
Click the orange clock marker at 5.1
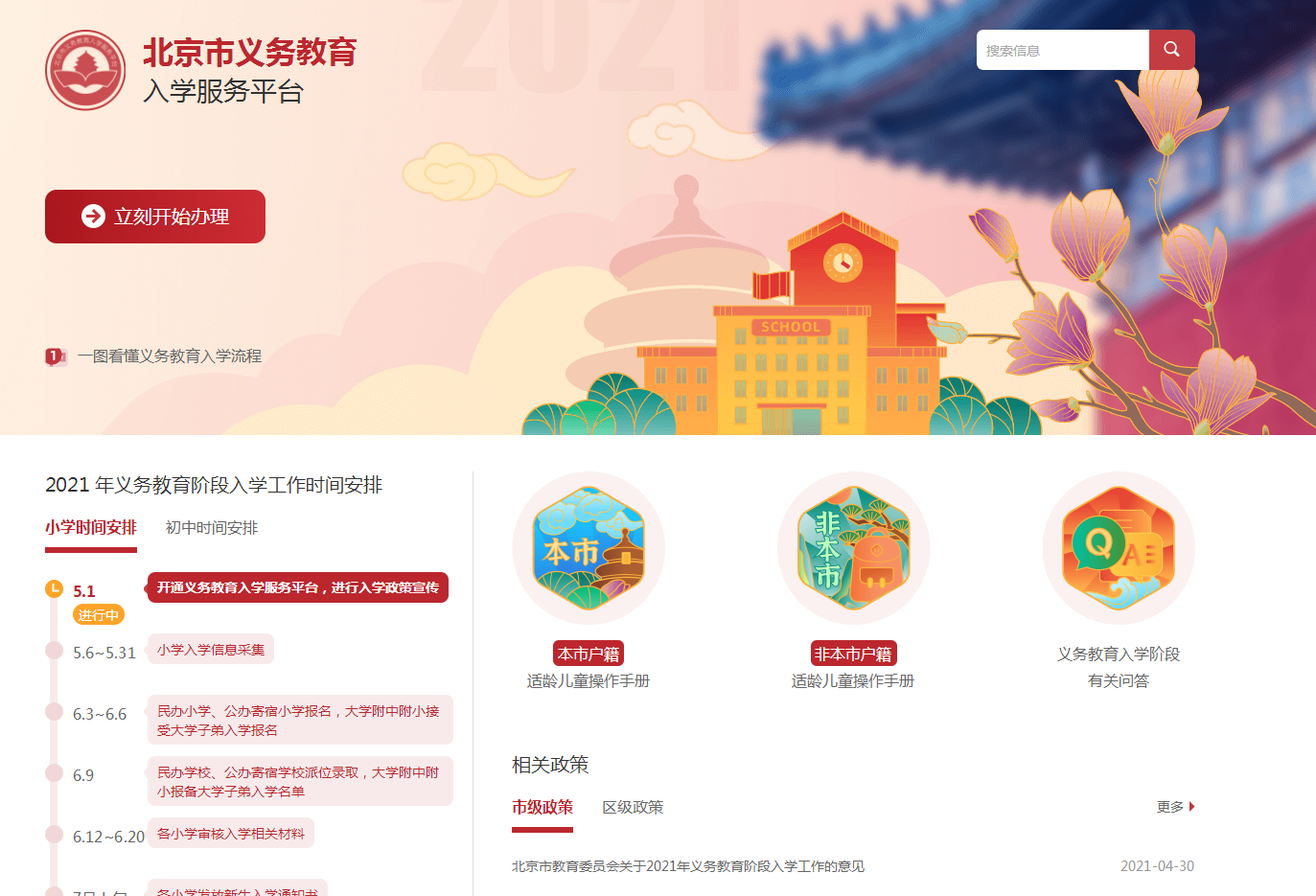click(55, 588)
